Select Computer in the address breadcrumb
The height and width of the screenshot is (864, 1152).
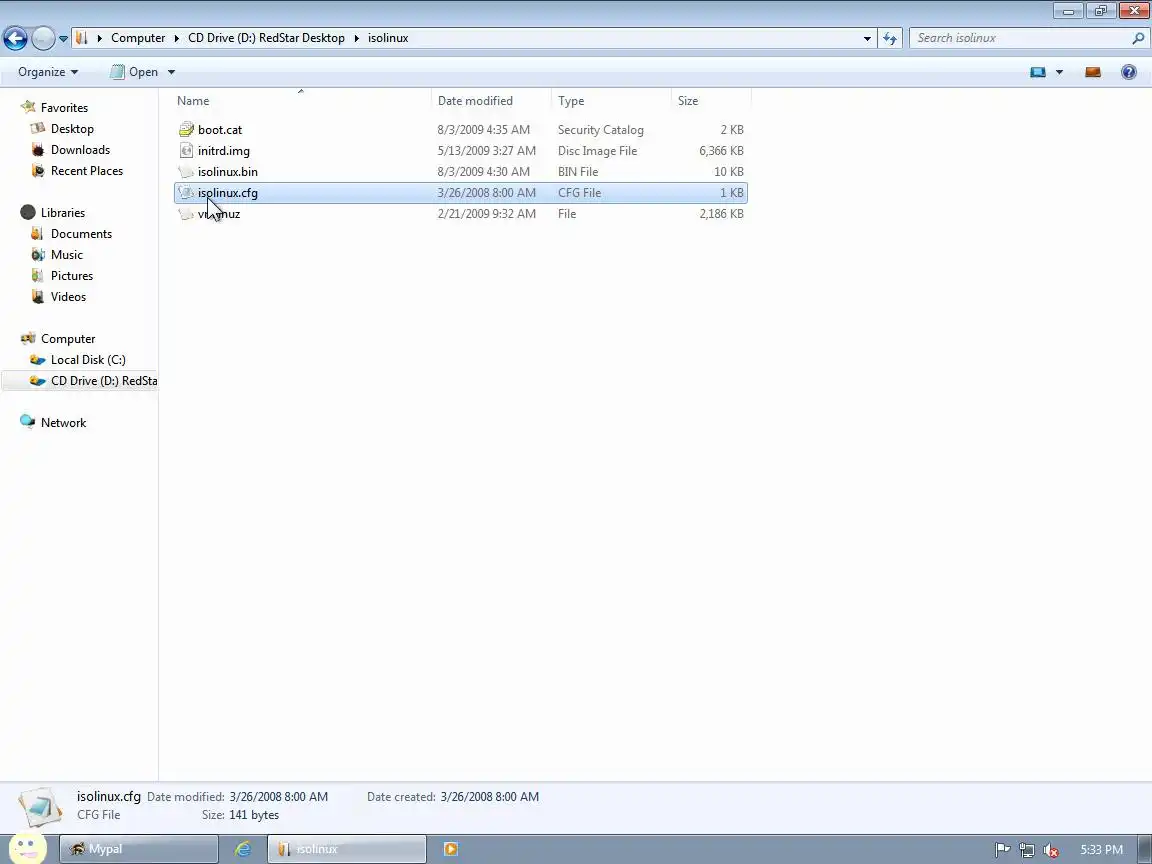coord(138,38)
